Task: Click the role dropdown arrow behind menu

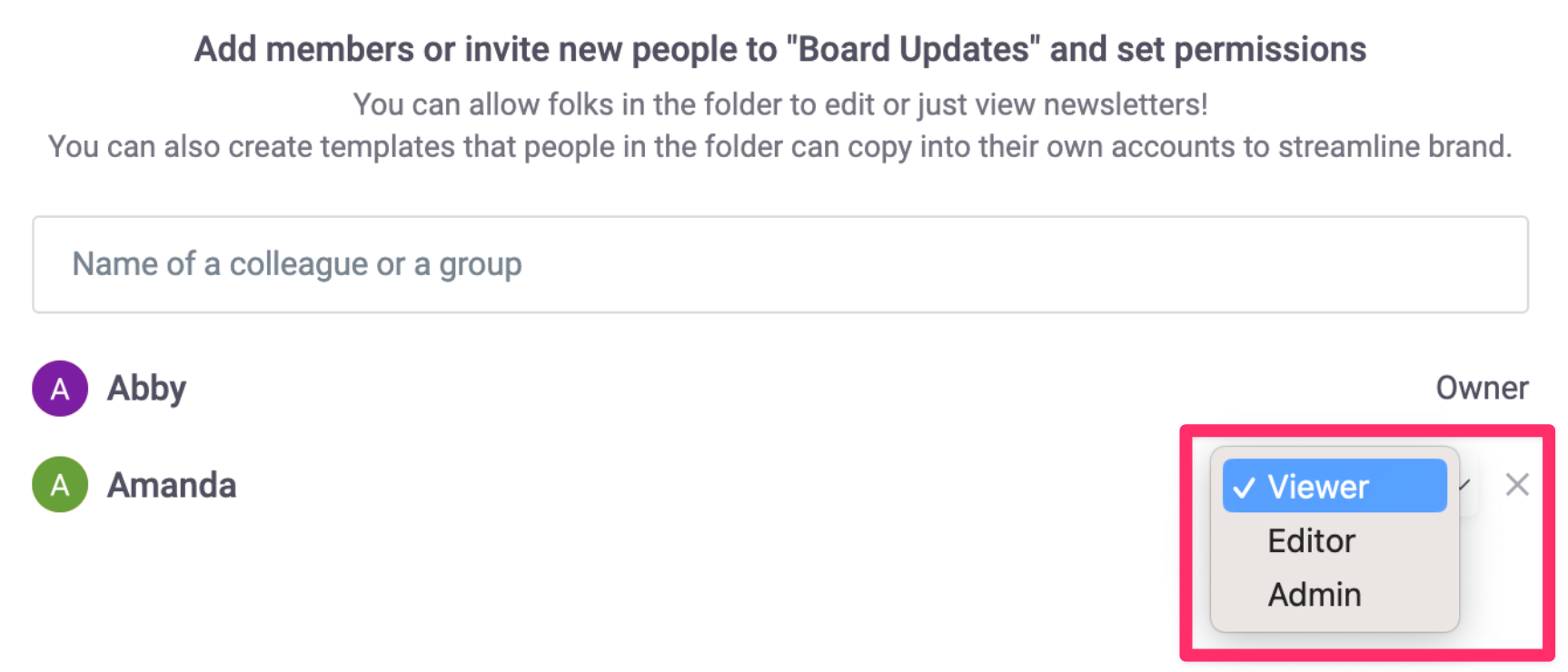Action: tap(1464, 485)
